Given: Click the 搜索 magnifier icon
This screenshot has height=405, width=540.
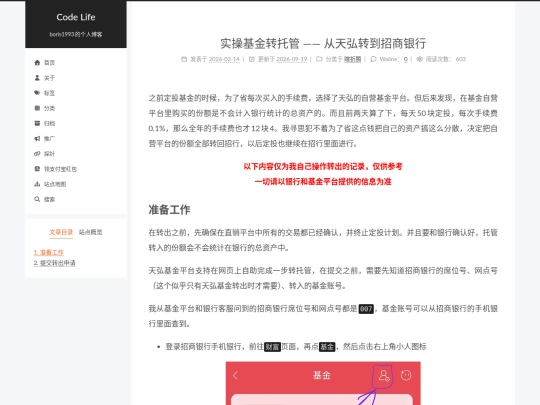Looking at the screenshot, I should click(x=37, y=199).
